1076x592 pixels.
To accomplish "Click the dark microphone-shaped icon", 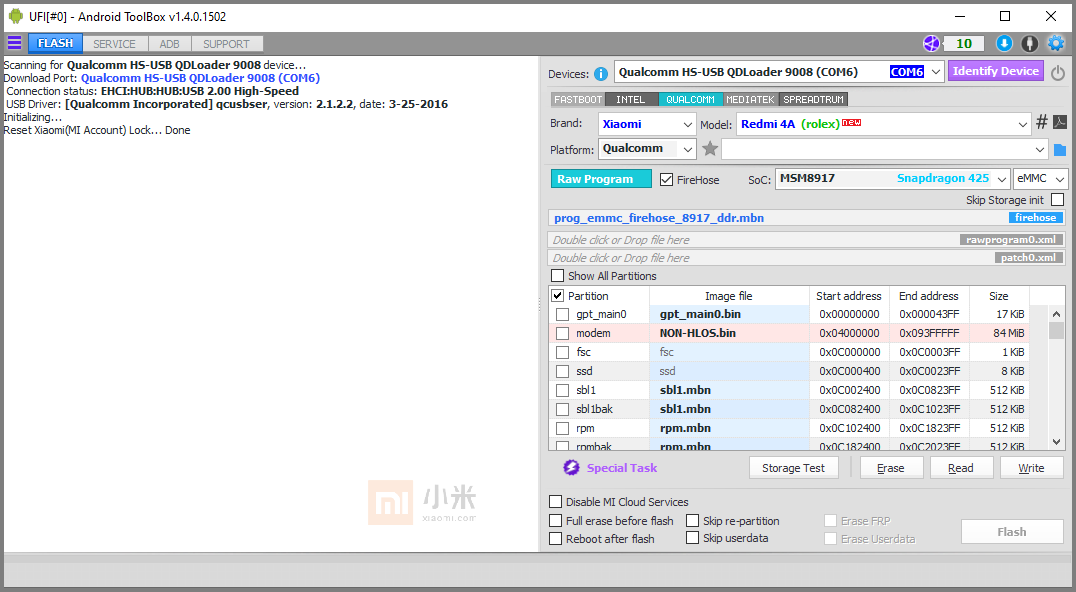I will (x=1029, y=44).
